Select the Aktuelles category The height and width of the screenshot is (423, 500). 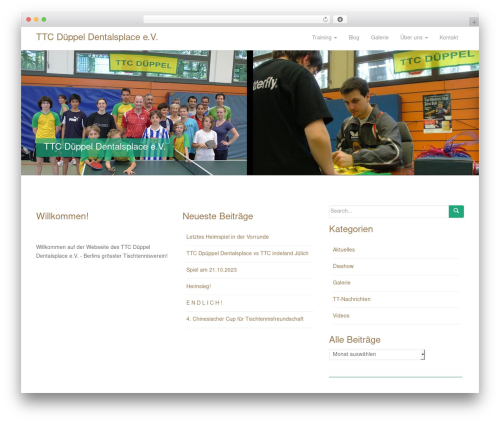coord(344,250)
